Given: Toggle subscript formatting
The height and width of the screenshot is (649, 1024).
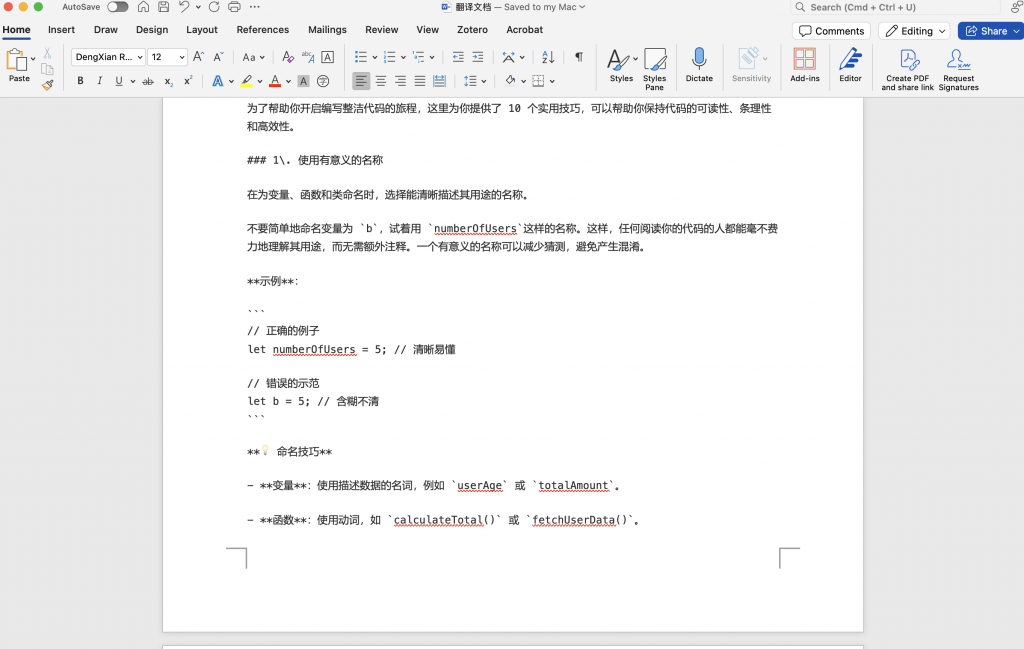Looking at the screenshot, I should tap(168, 82).
